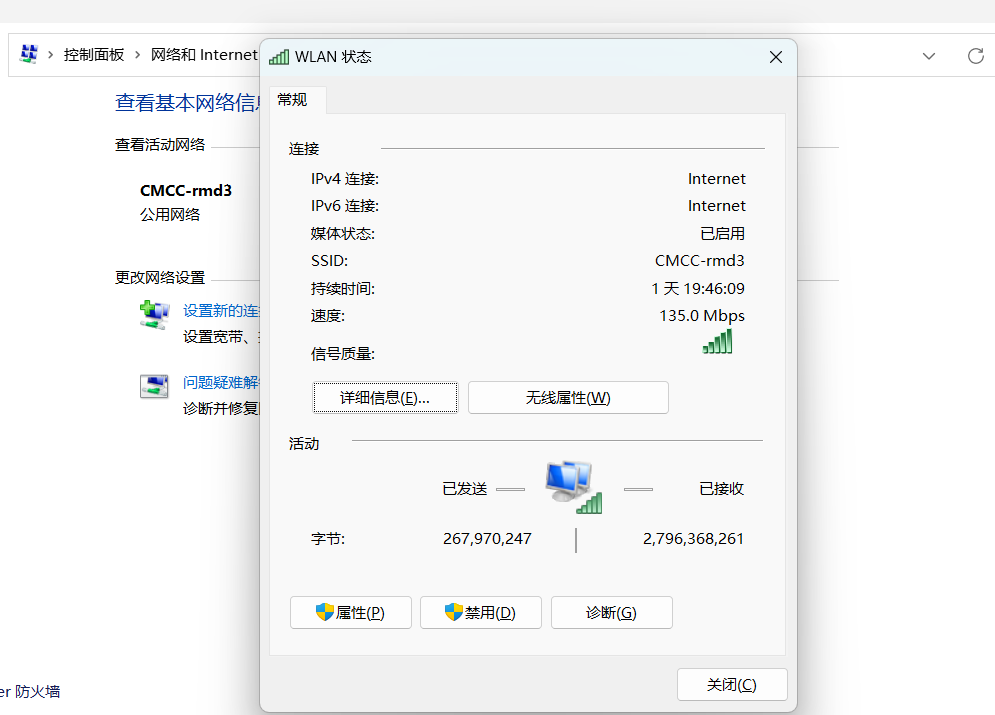The width and height of the screenshot is (995, 715).
Task: Click the 设置新的连接 link
Action: point(221,311)
